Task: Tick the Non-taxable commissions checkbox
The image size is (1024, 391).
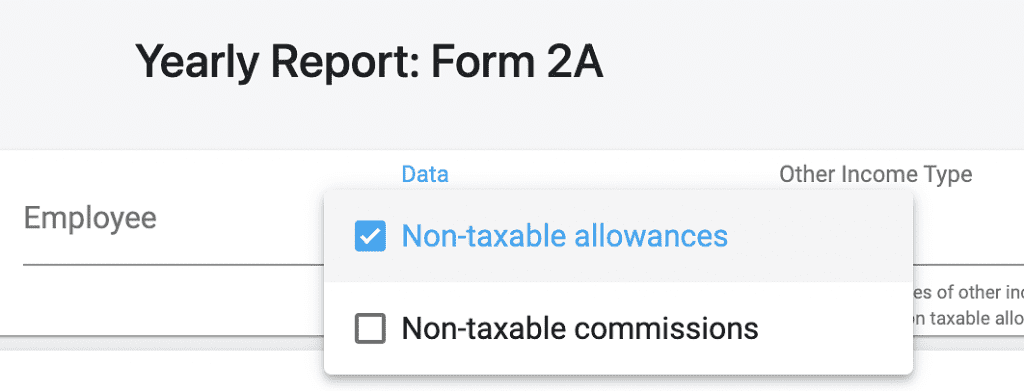Action: coord(370,328)
